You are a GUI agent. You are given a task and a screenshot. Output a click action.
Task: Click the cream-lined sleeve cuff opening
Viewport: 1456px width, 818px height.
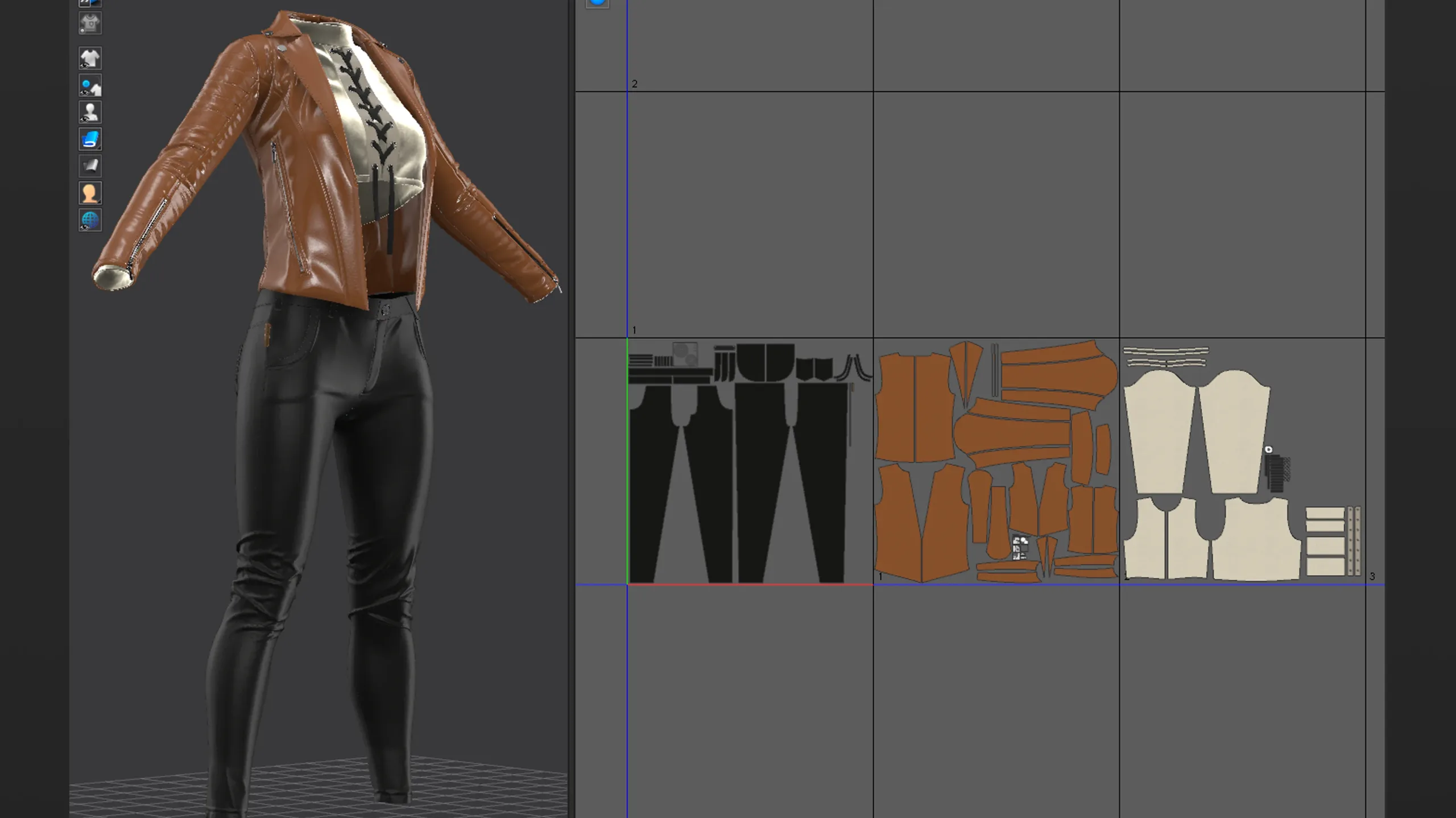(x=113, y=279)
